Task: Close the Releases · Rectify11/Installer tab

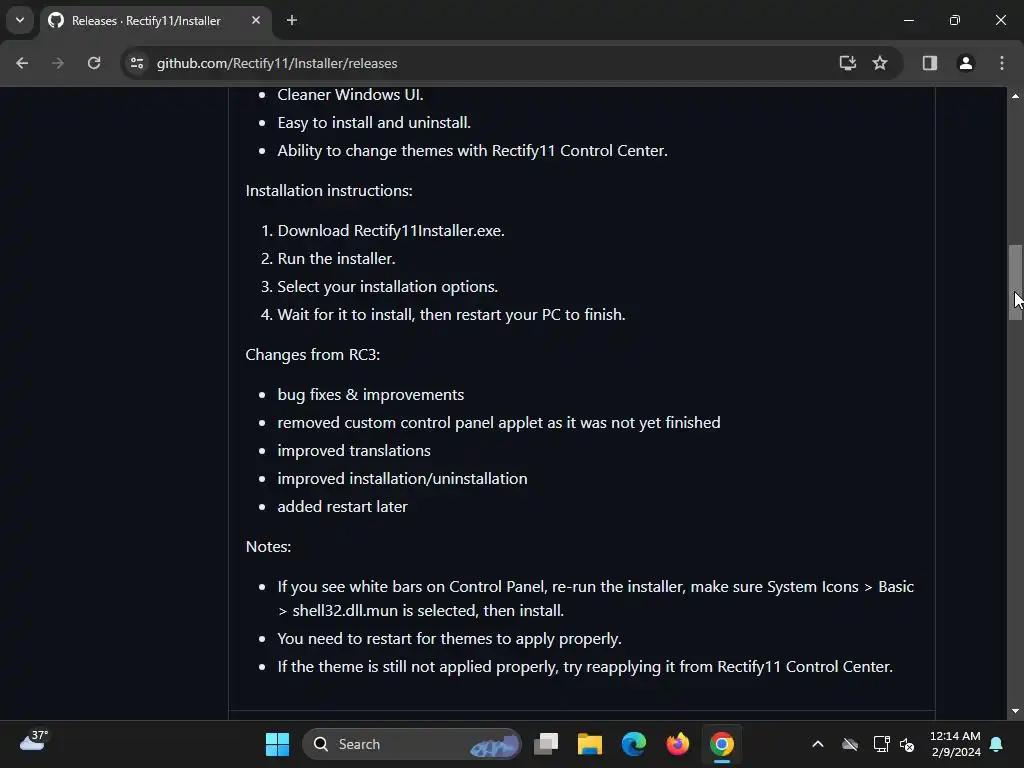Action: (x=256, y=20)
